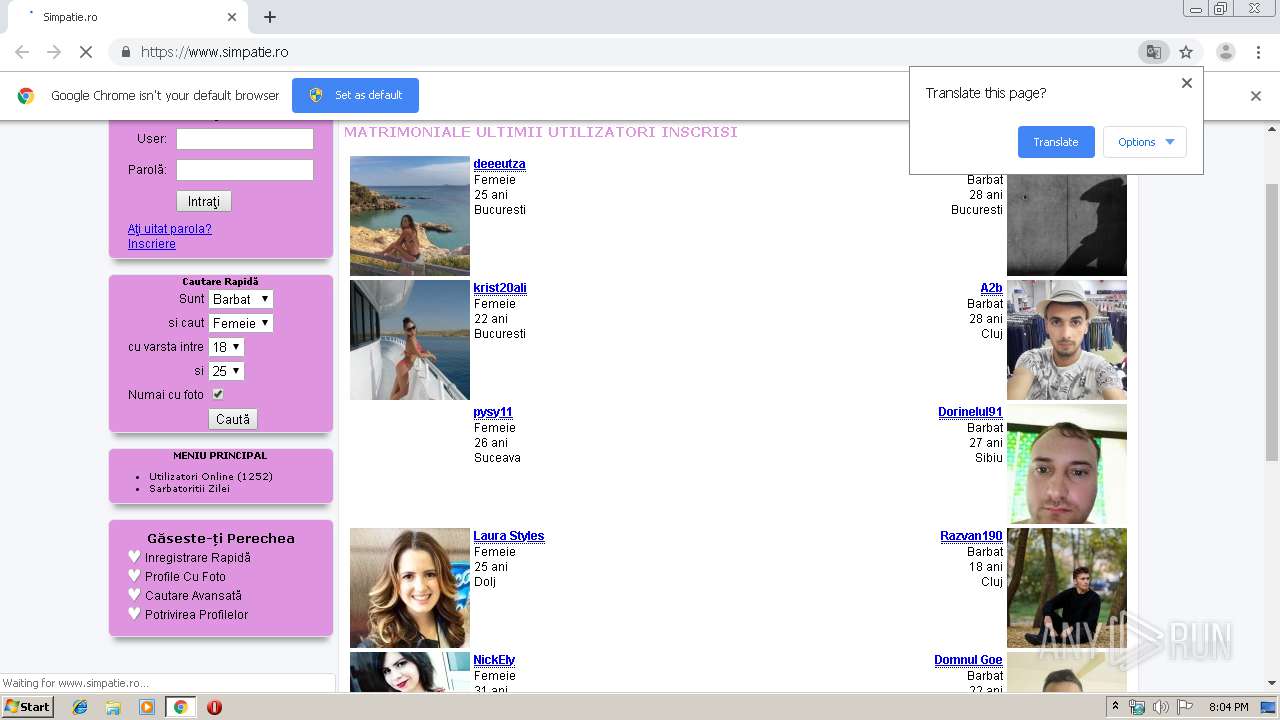Click Set as default button
The width and height of the screenshot is (1280, 720).
355,95
